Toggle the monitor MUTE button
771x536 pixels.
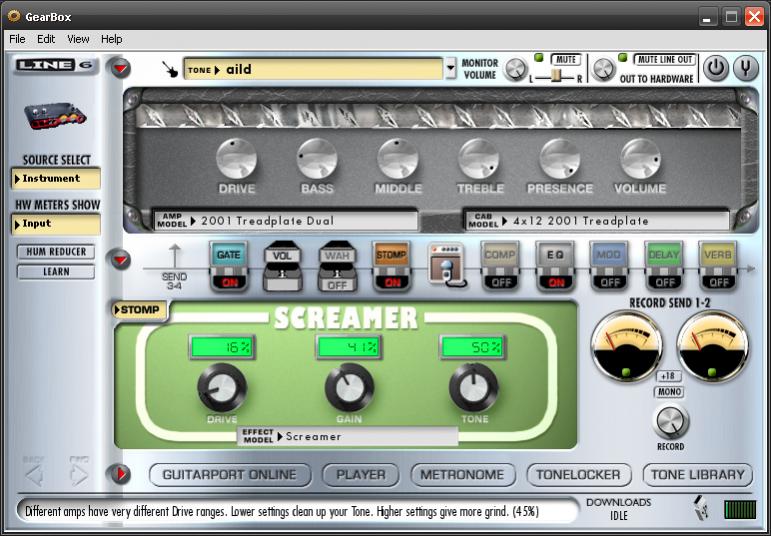click(x=565, y=60)
